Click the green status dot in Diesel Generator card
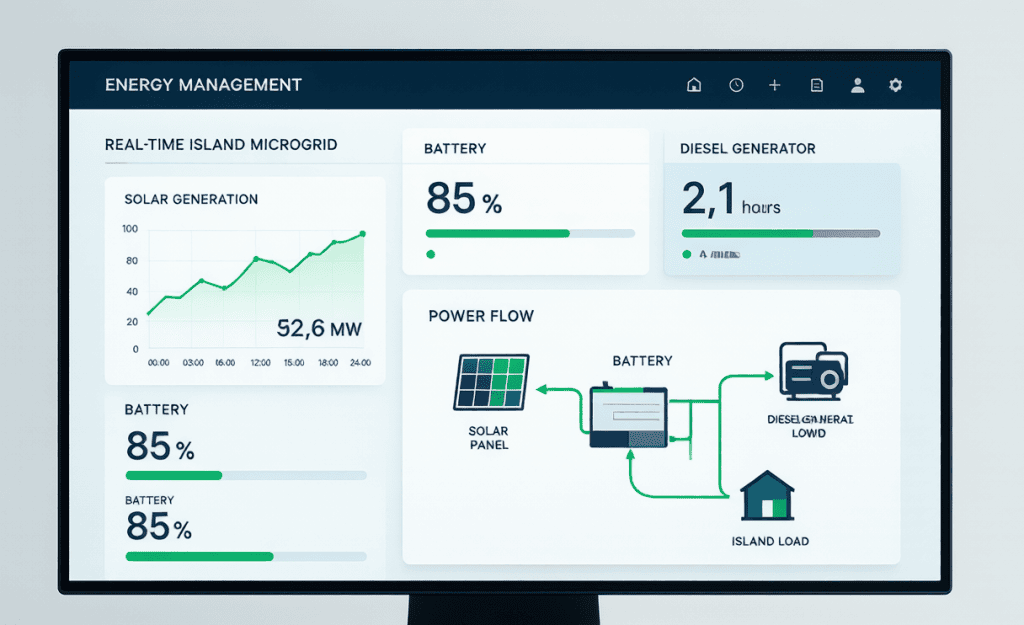 point(686,254)
